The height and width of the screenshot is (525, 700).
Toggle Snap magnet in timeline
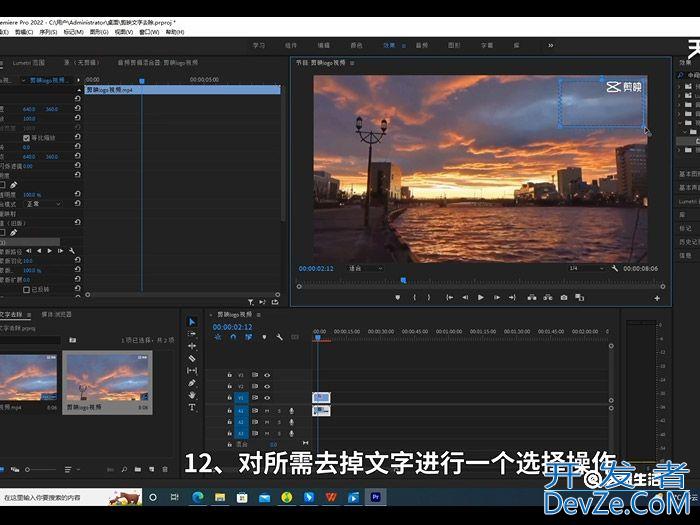[x=233, y=337]
